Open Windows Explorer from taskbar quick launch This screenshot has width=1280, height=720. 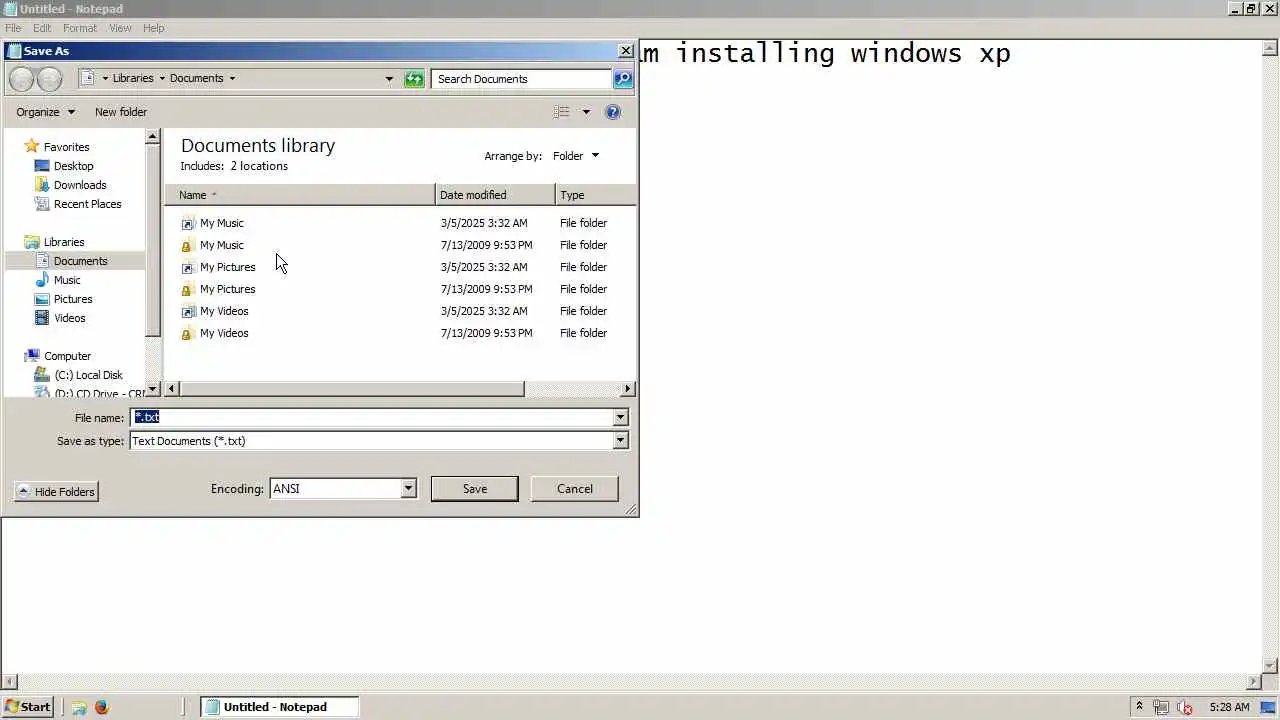pyautogui.click(x=78, y=707)
